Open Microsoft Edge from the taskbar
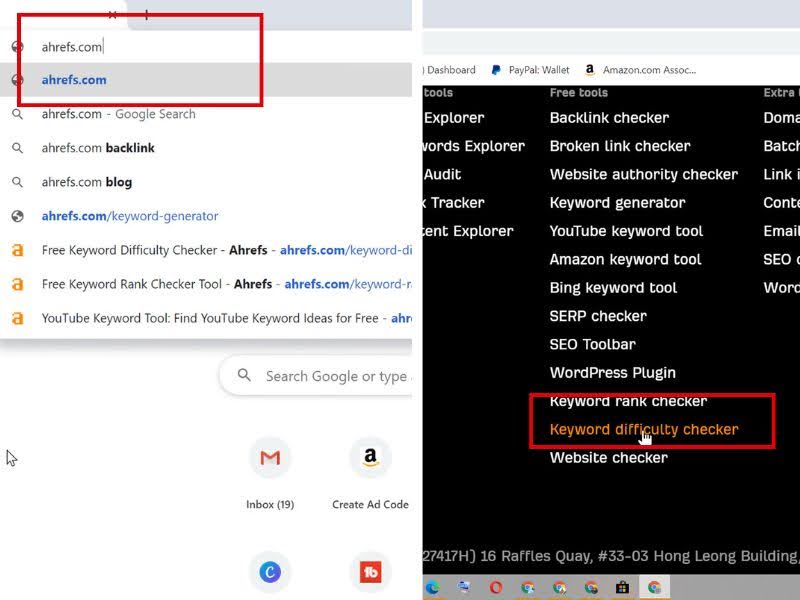The height and width of the screenshot is (600, 800). coord(433,587)
